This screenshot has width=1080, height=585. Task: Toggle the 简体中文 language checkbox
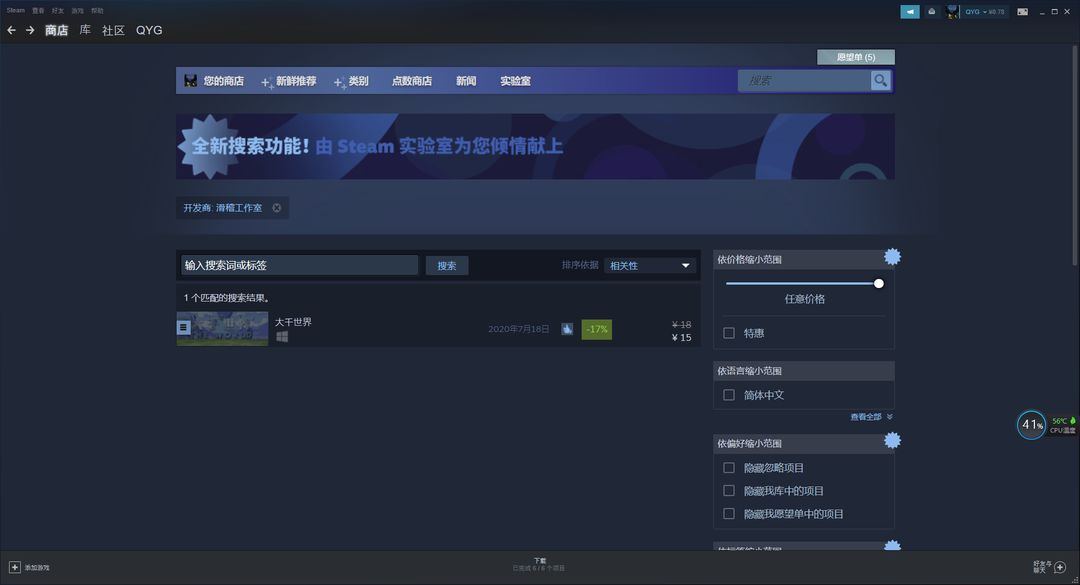pos(729,395)
